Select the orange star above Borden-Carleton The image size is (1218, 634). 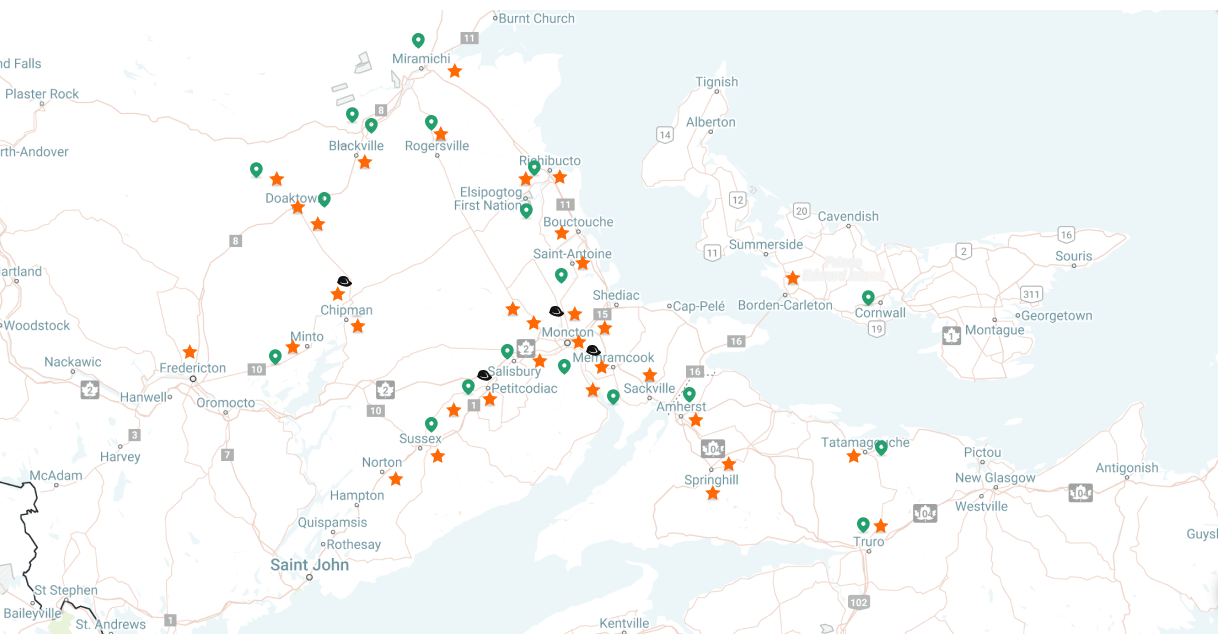(x=793, y=278)
